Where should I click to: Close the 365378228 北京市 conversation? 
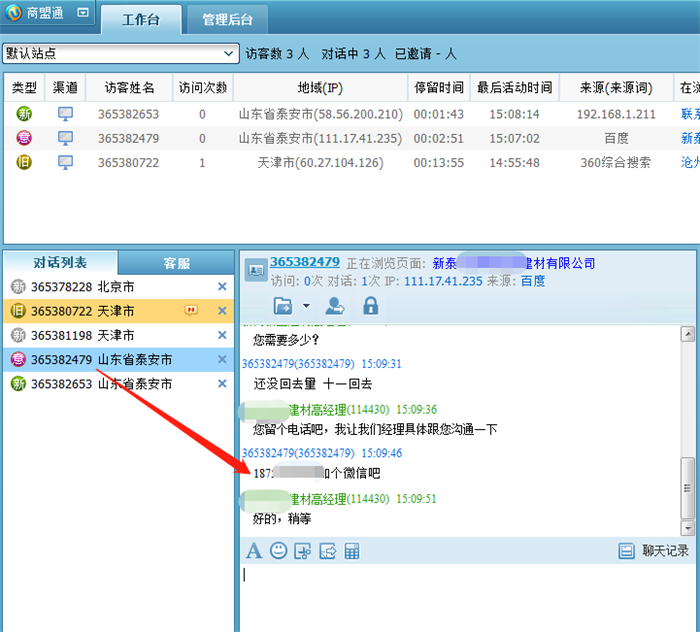coord(222,287)
